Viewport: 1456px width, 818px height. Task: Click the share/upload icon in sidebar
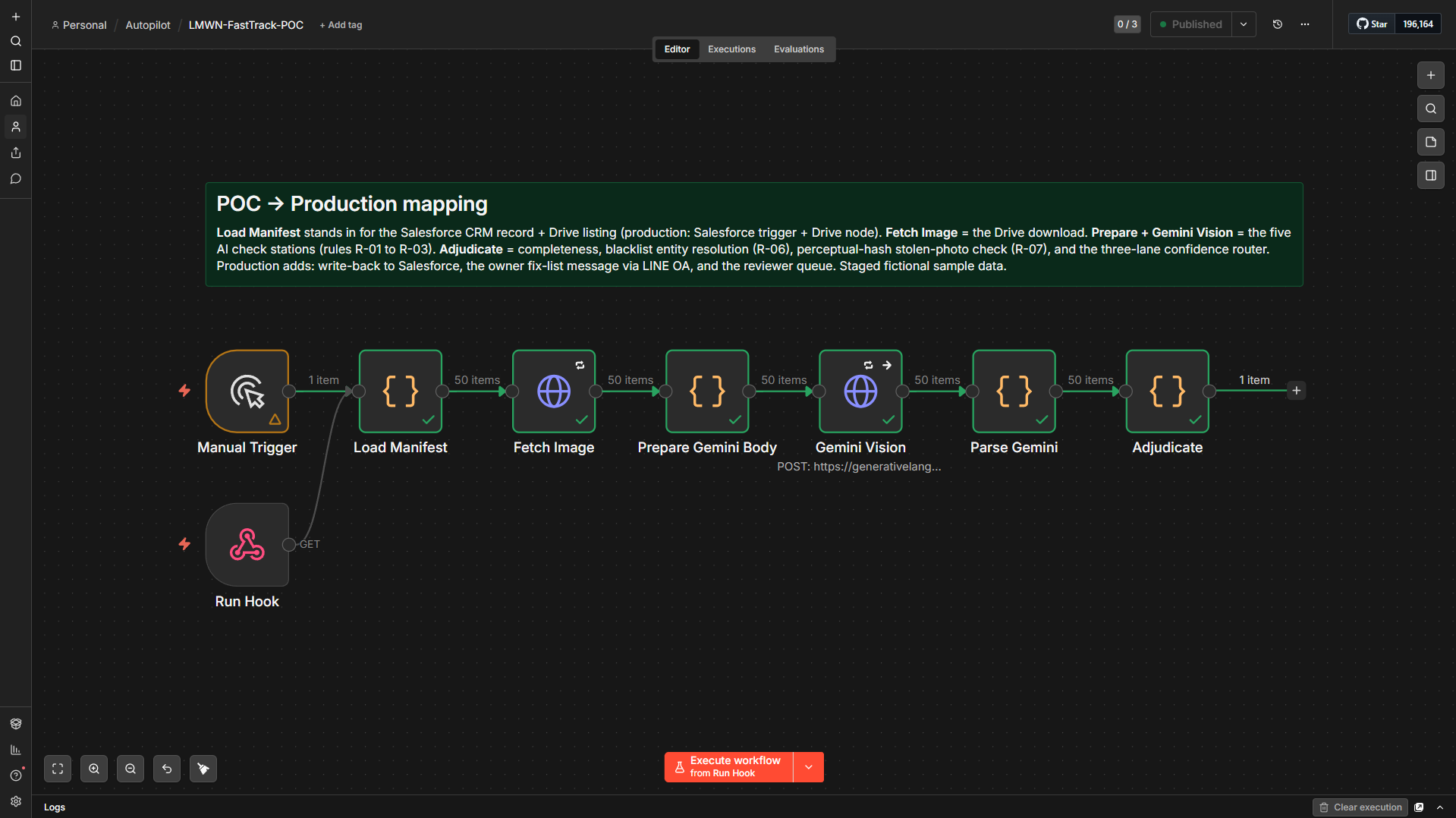point(16,153)
